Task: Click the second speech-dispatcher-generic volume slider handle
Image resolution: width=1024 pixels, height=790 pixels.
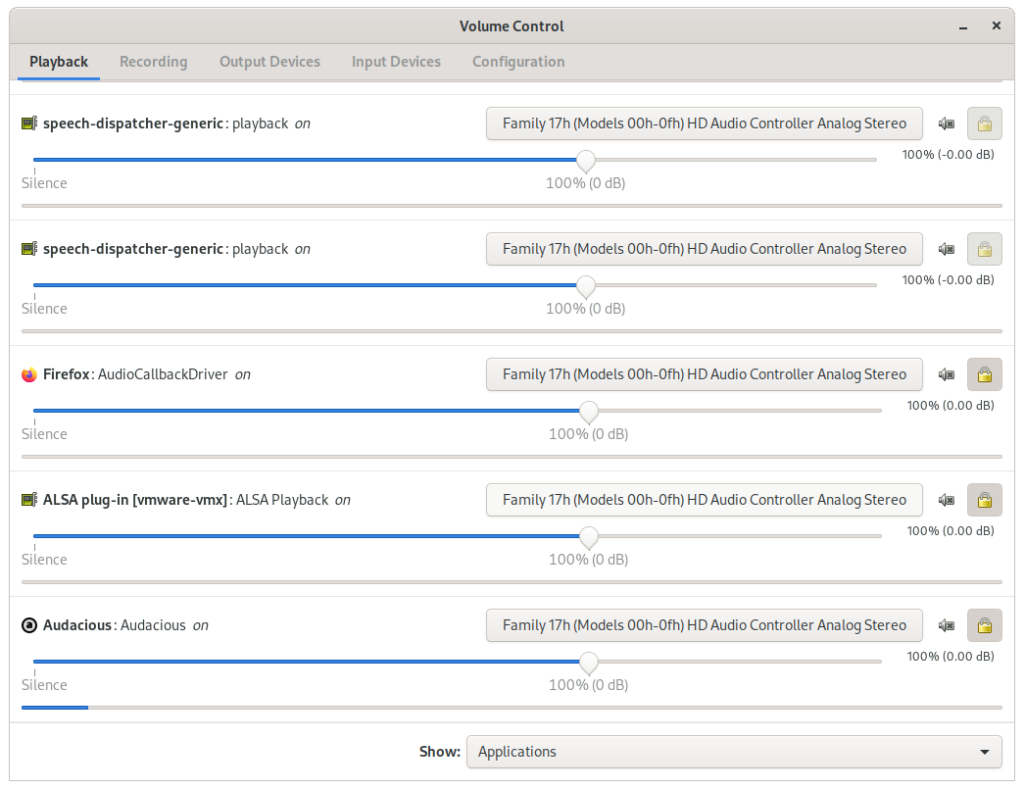Action: (586, 286)
